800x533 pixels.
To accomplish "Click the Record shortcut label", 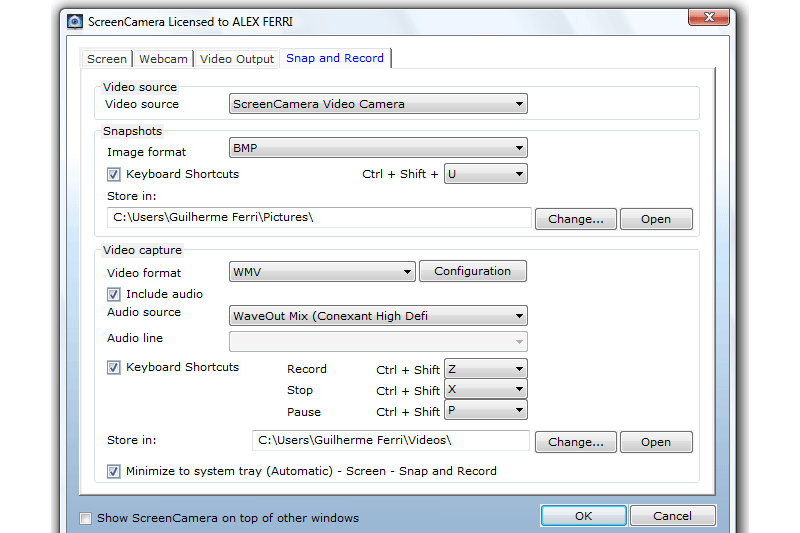I will point(307,369).
